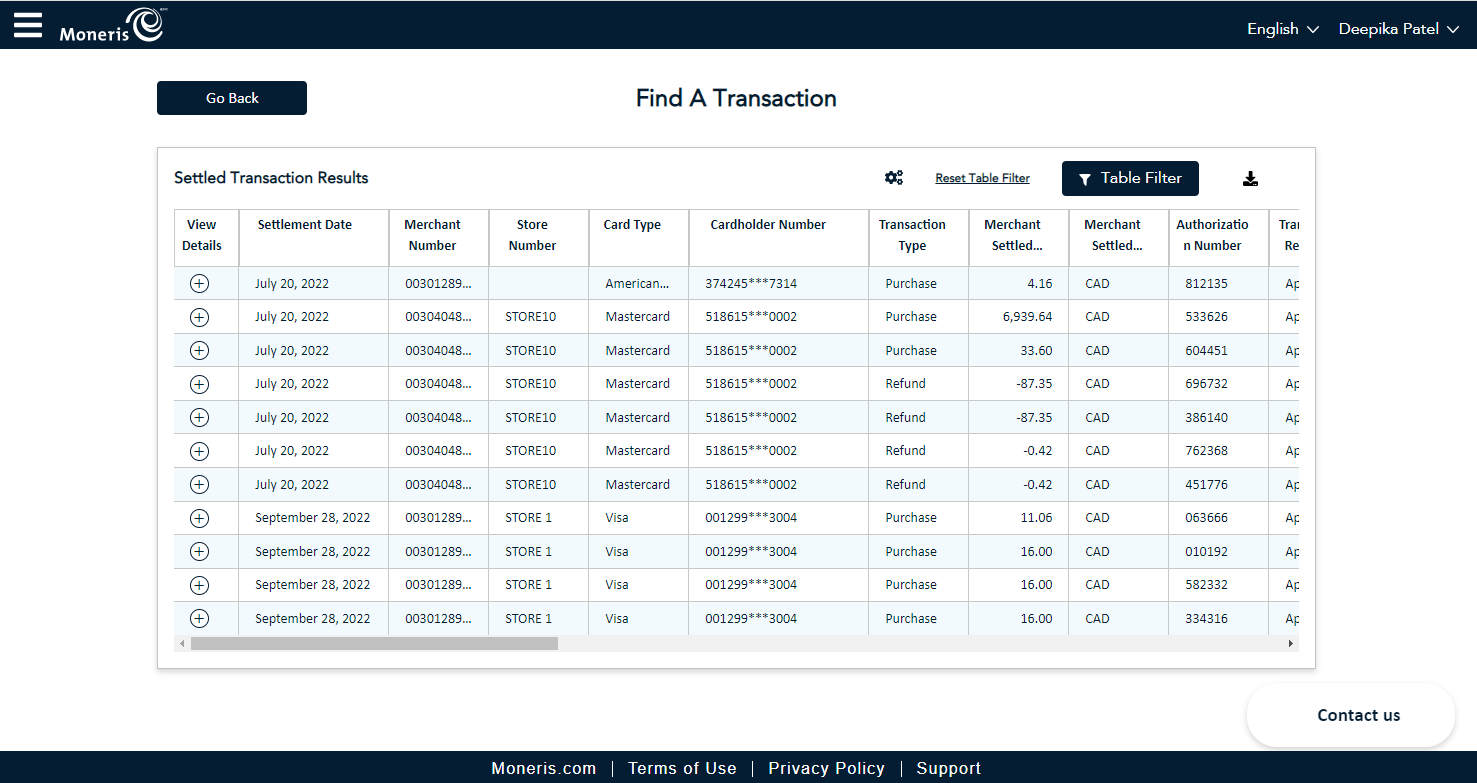Open the Contact us chat button
The height and width of the screenshot is (783, 1477).
point(1351,715)
